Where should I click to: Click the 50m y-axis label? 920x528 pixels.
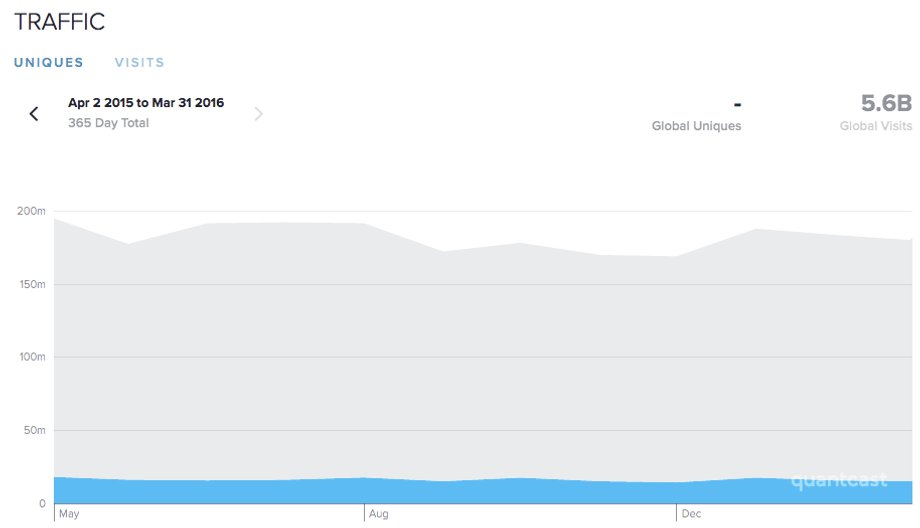pos(35,430)
